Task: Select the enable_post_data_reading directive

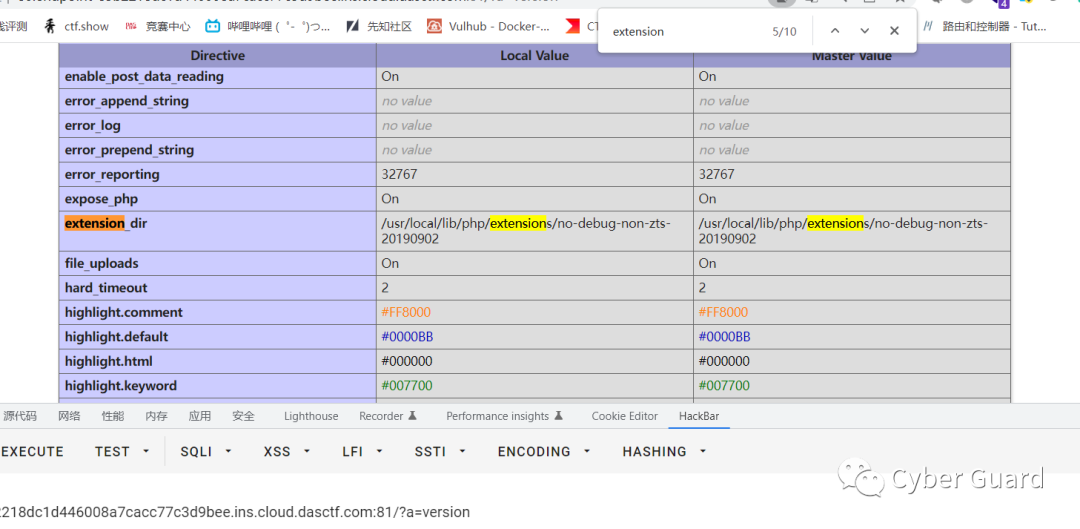Action: point(218,76)
